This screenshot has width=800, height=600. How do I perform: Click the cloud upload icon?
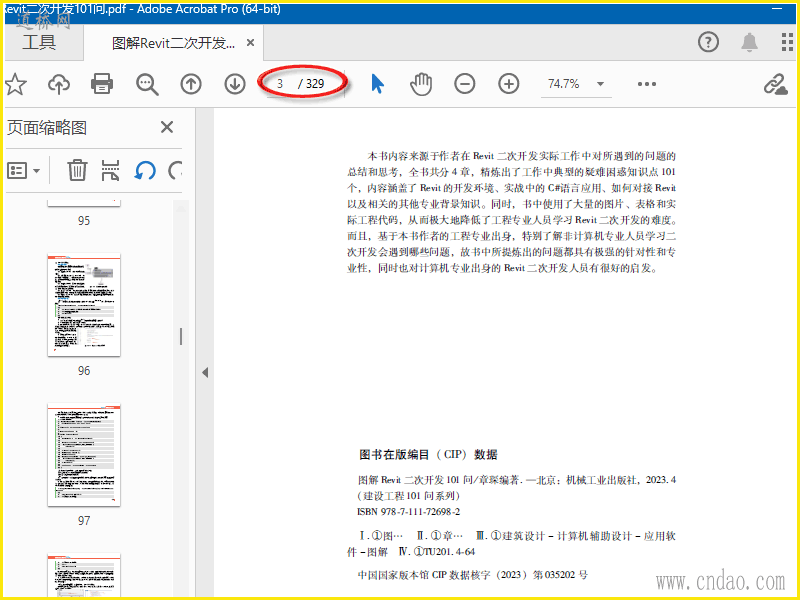pos(59,84)
